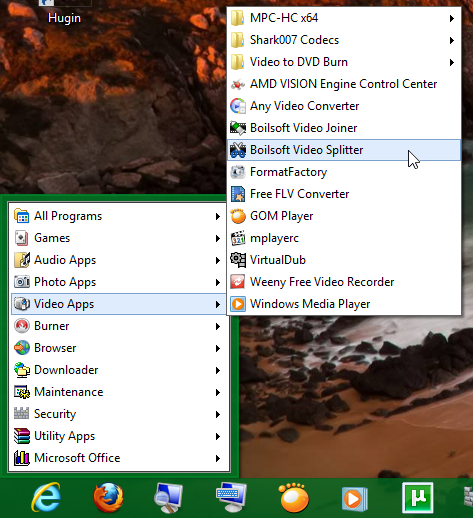Expand the MPC-HC x64 folder arrow
The width and height of the screenshot is (473, 518).
coord(452,18)
